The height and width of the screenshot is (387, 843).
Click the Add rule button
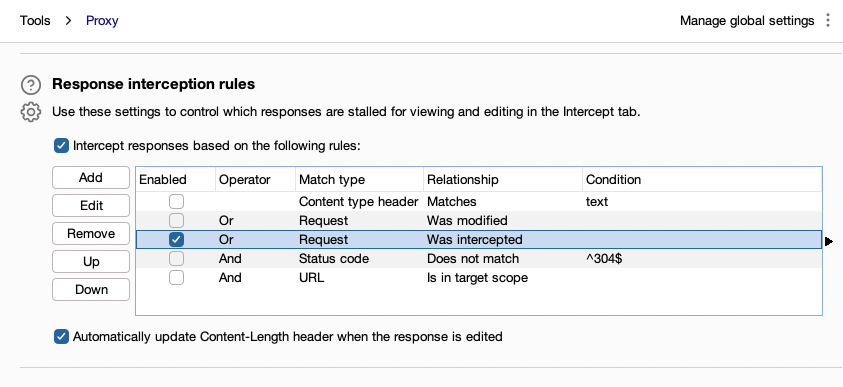[x=91, y=178]
